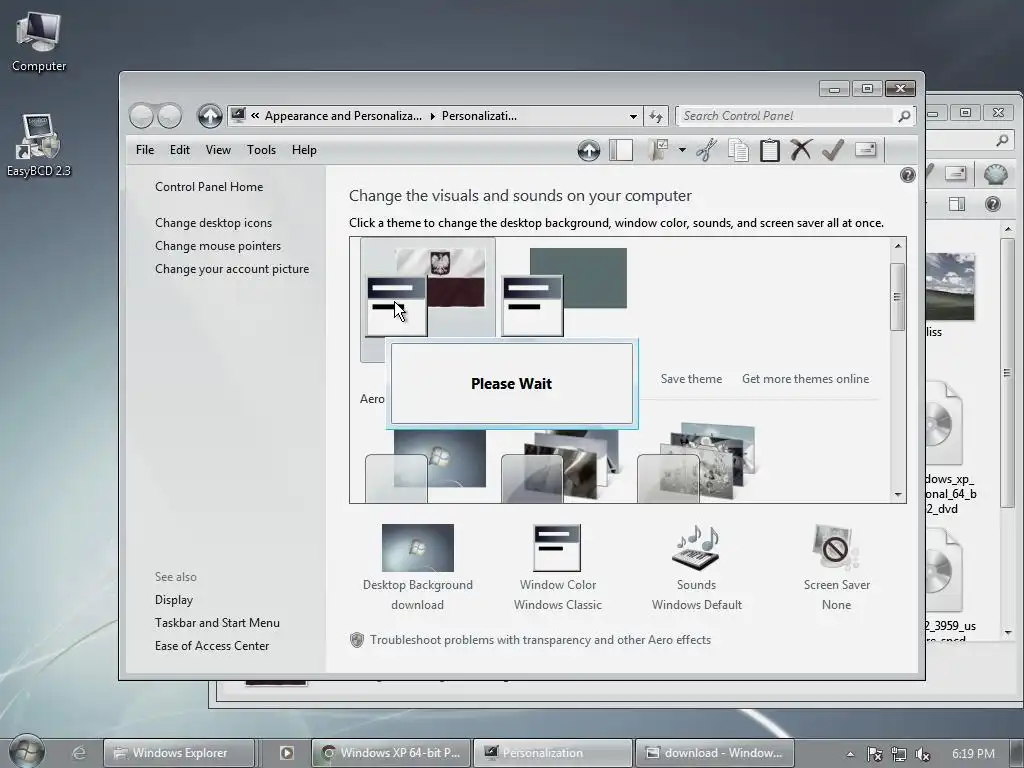Click the Refresh button next to address bar
The height and width of the screenshot is (768, 1024).
coord(656,116)
